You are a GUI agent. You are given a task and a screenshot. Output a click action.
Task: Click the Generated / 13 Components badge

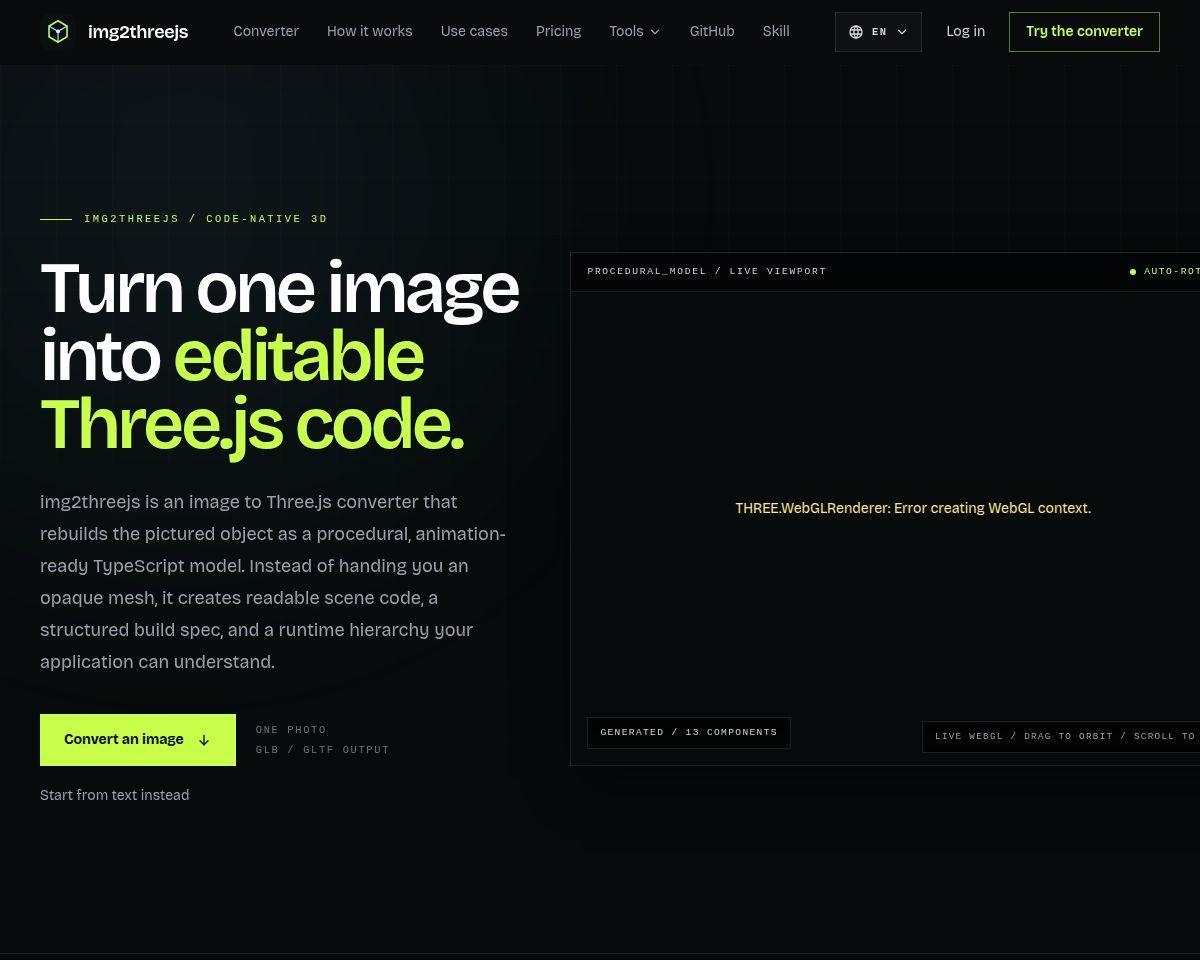[x=689, y=733]
